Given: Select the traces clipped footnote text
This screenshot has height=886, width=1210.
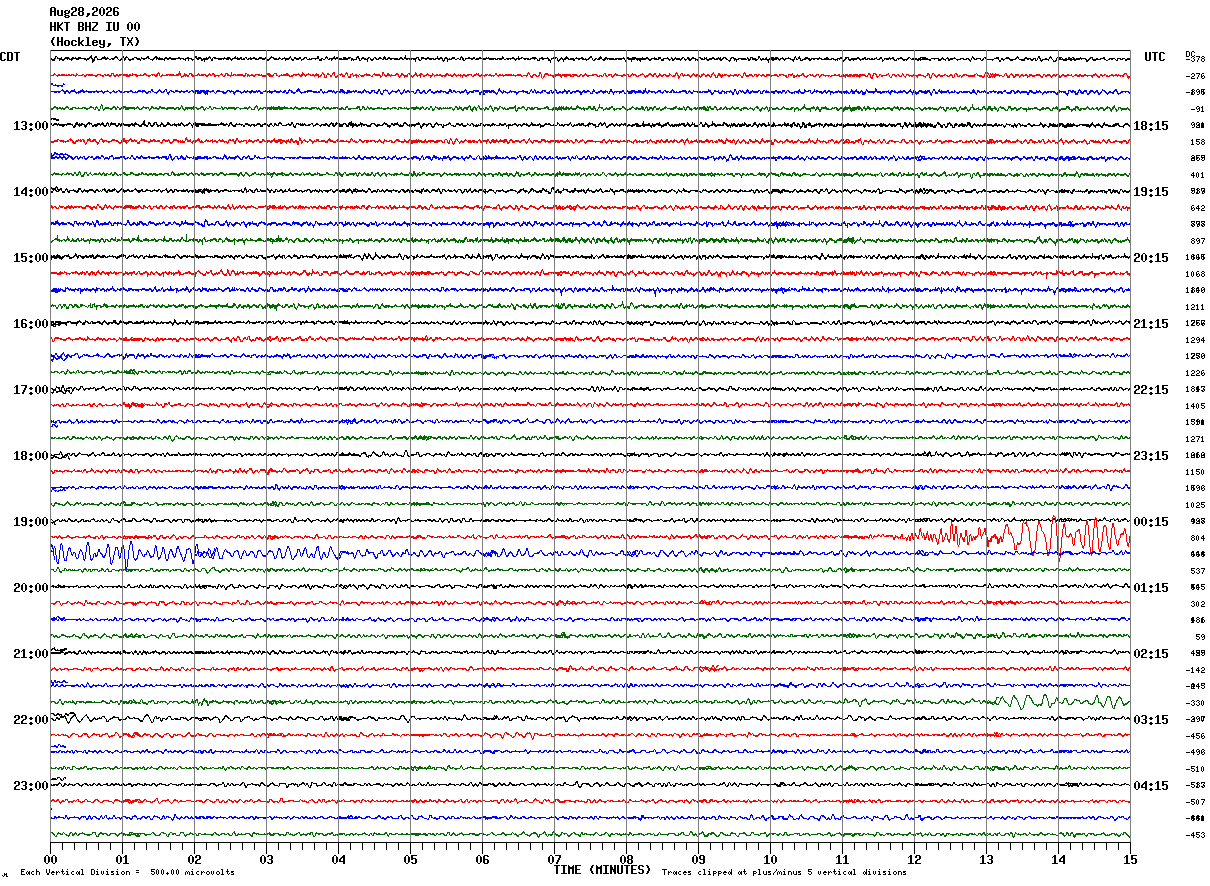Looking at the screenshot, I should (x=784, y=872).
